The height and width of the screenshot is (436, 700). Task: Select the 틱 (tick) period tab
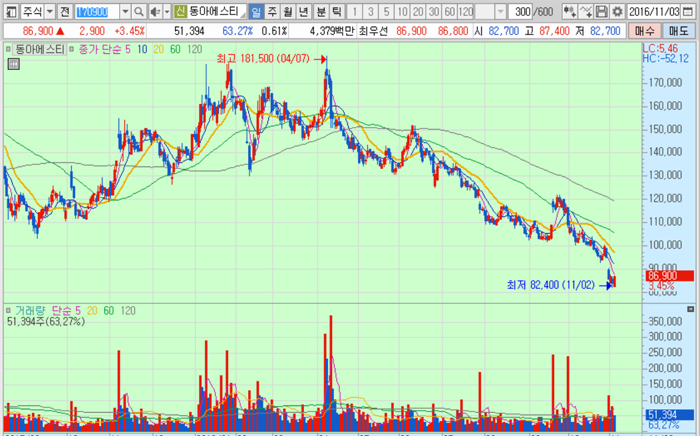(336, 11)
